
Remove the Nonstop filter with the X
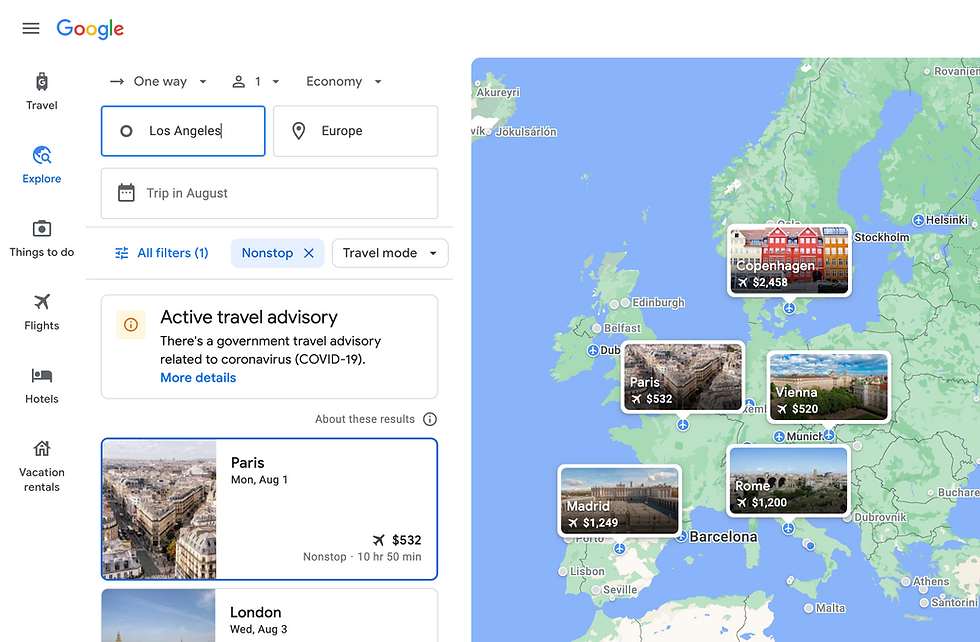pos(309,253)
